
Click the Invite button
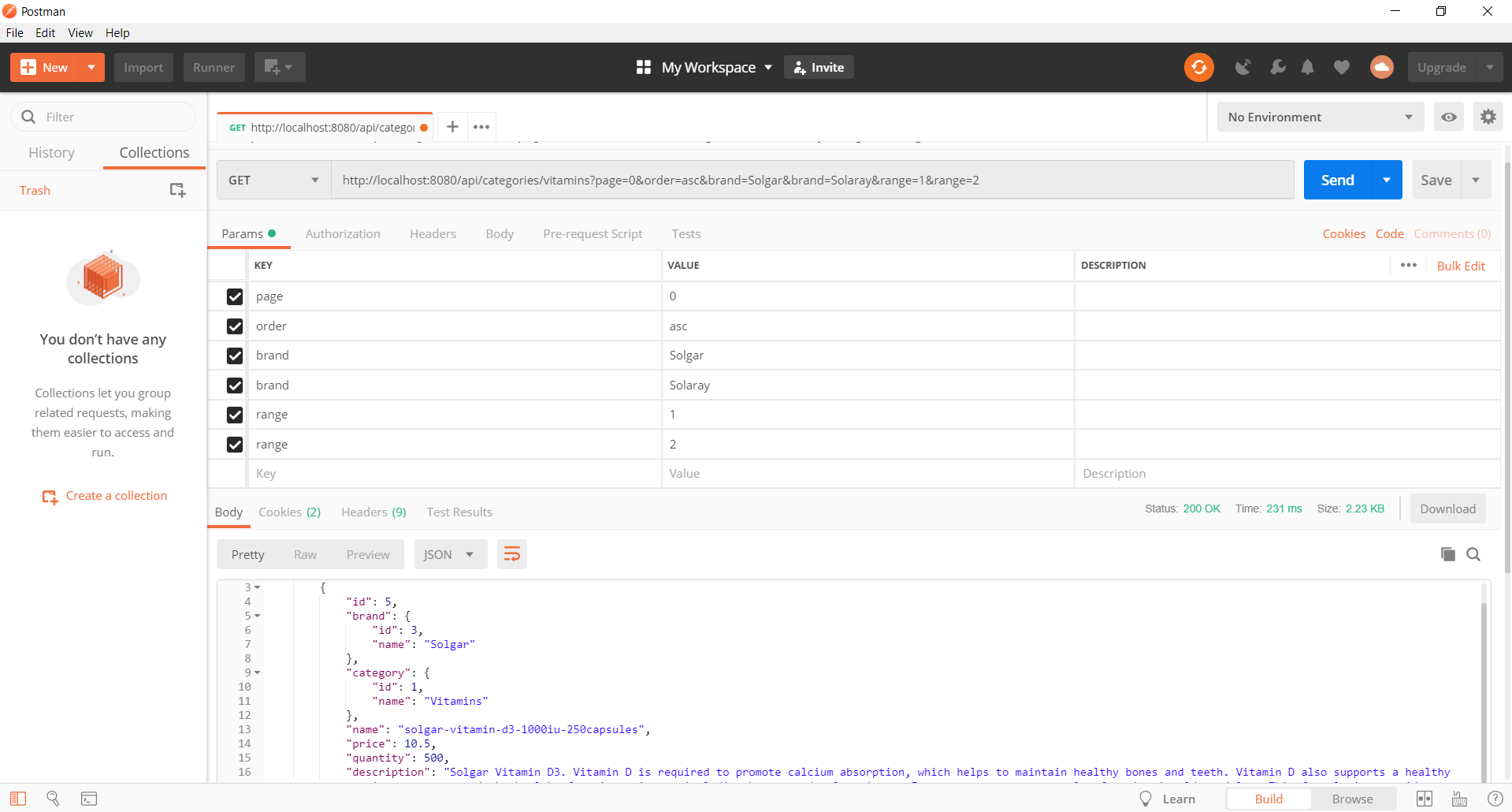(x=818, y=67)
